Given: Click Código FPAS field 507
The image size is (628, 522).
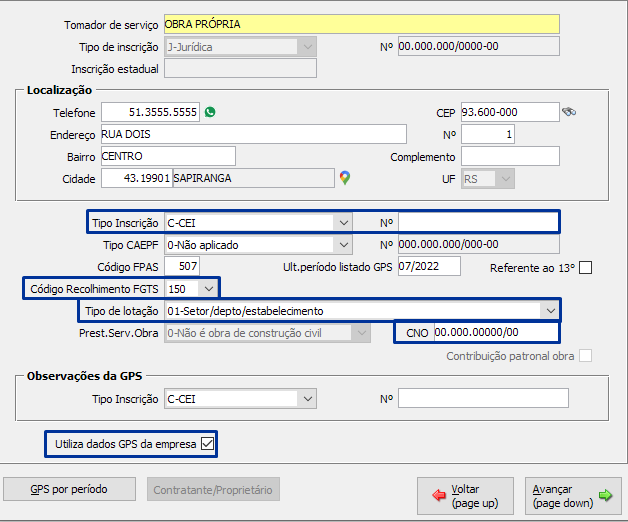Looking at the screenshot, I should 182,266.
